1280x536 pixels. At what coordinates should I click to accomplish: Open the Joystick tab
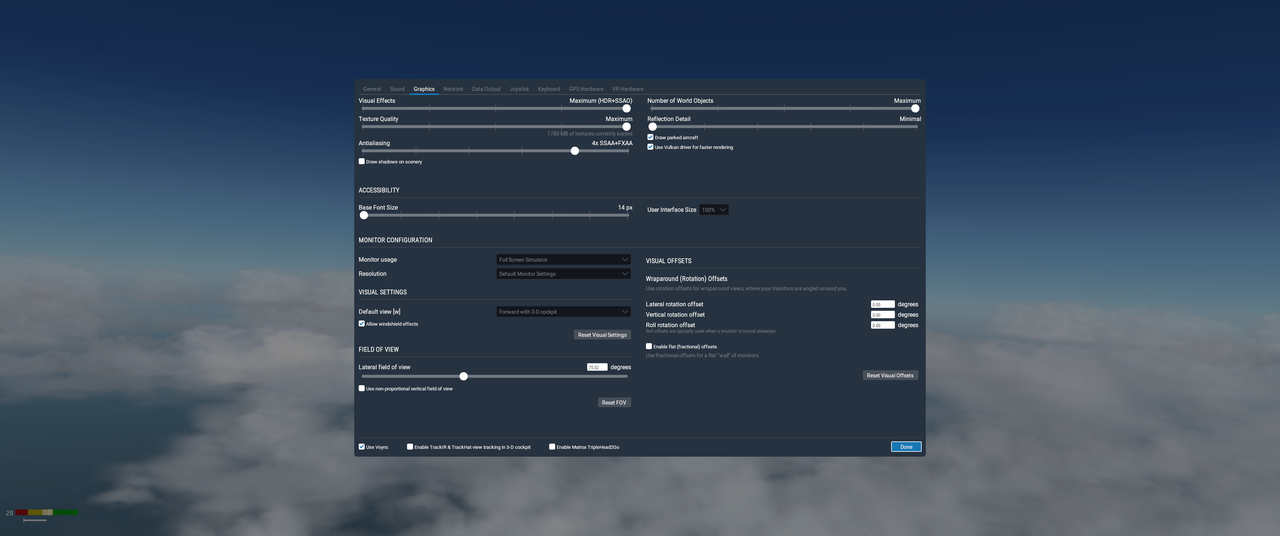(x=519, y=89)
